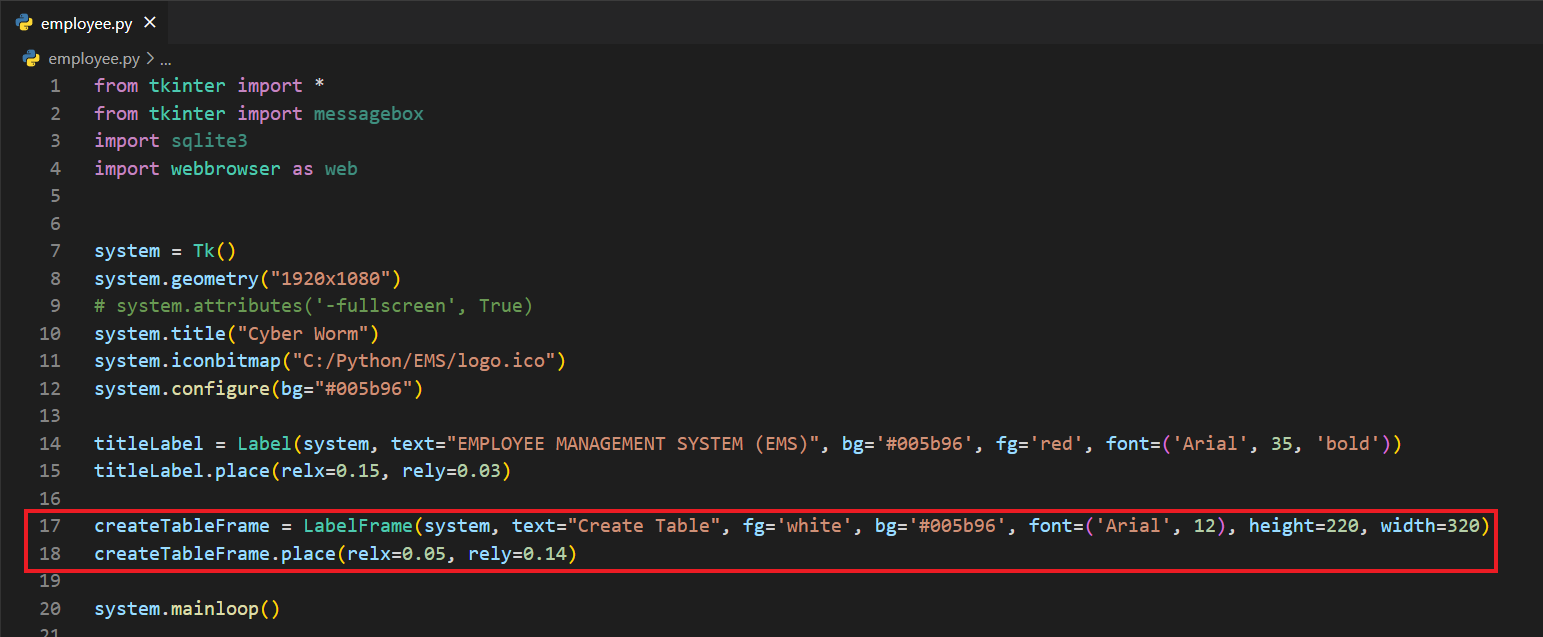This screenshot has height=637, width=1543.
Task: Click line number 1 in the gutter
Action: [x=55, y=86]
